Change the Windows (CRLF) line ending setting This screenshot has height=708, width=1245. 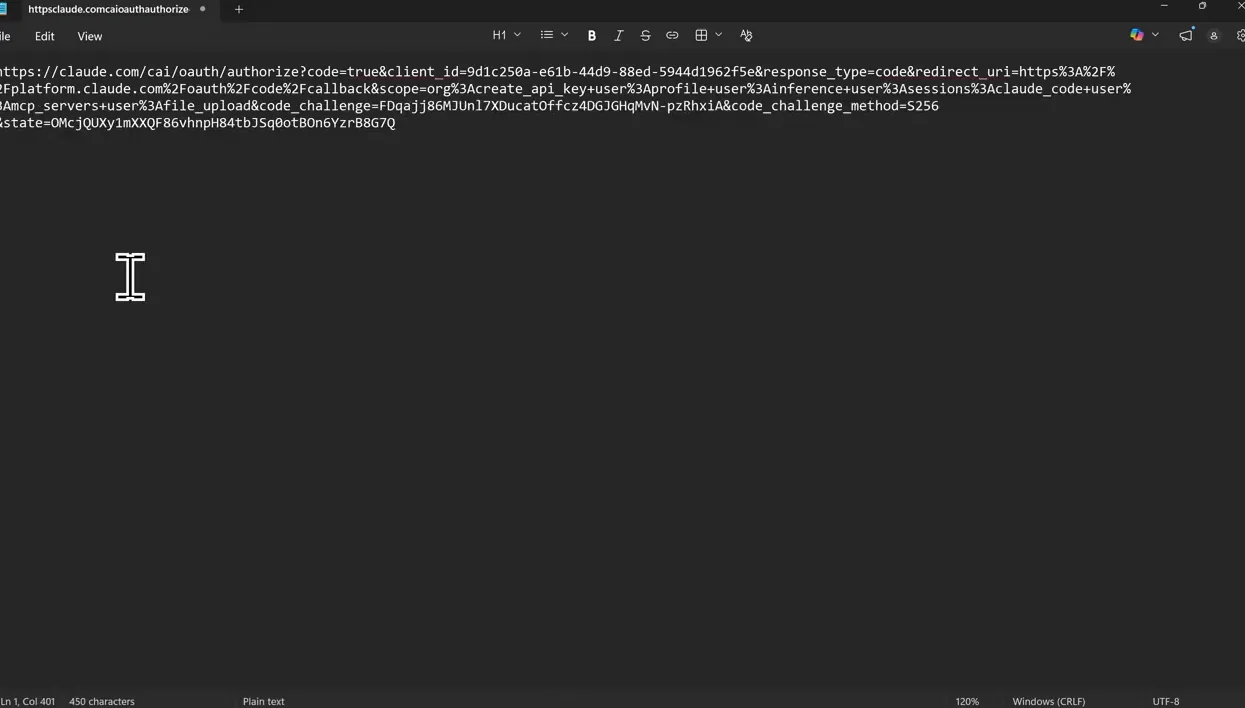click(x=1049, y=701)
